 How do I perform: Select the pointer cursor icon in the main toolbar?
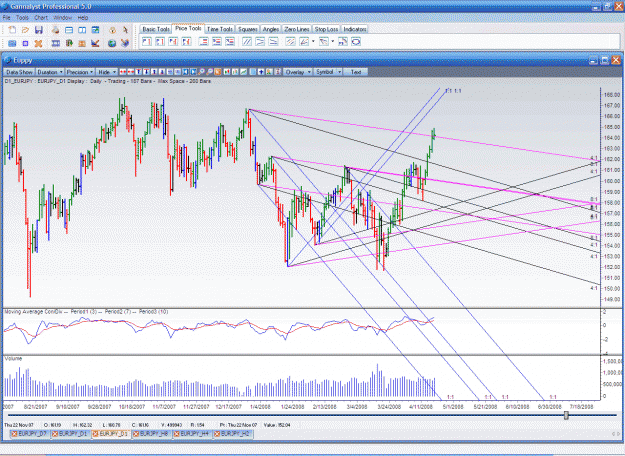(x=125, y=30)
